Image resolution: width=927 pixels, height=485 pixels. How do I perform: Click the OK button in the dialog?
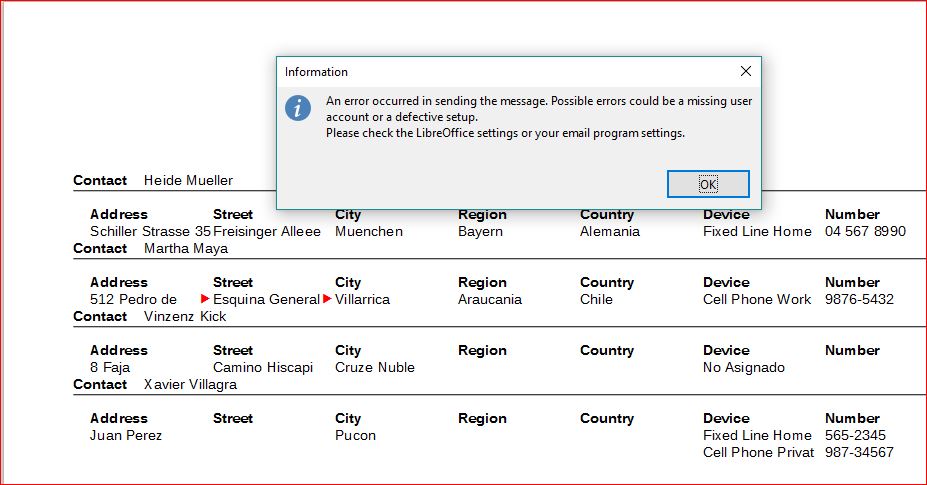[708, 184]
